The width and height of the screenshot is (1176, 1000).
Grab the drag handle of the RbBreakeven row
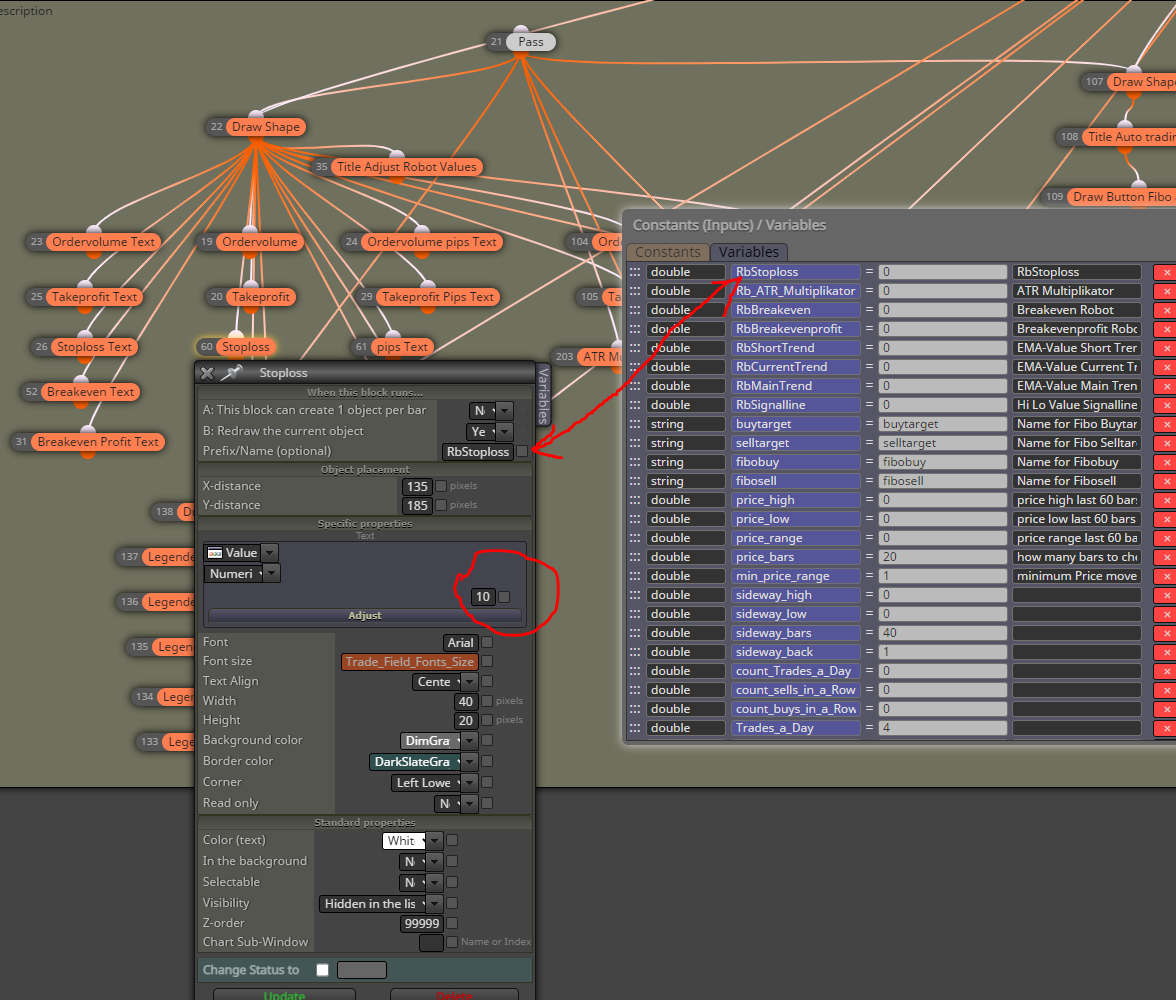(x=634, y=310)
